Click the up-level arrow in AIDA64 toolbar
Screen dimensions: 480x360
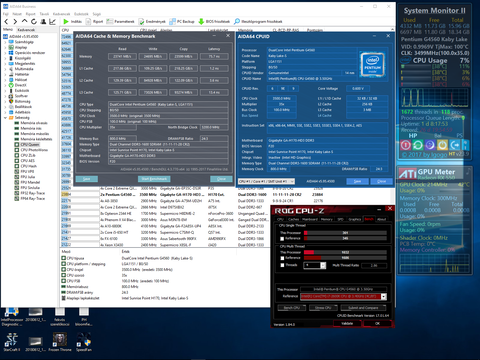tap(24, 22)
